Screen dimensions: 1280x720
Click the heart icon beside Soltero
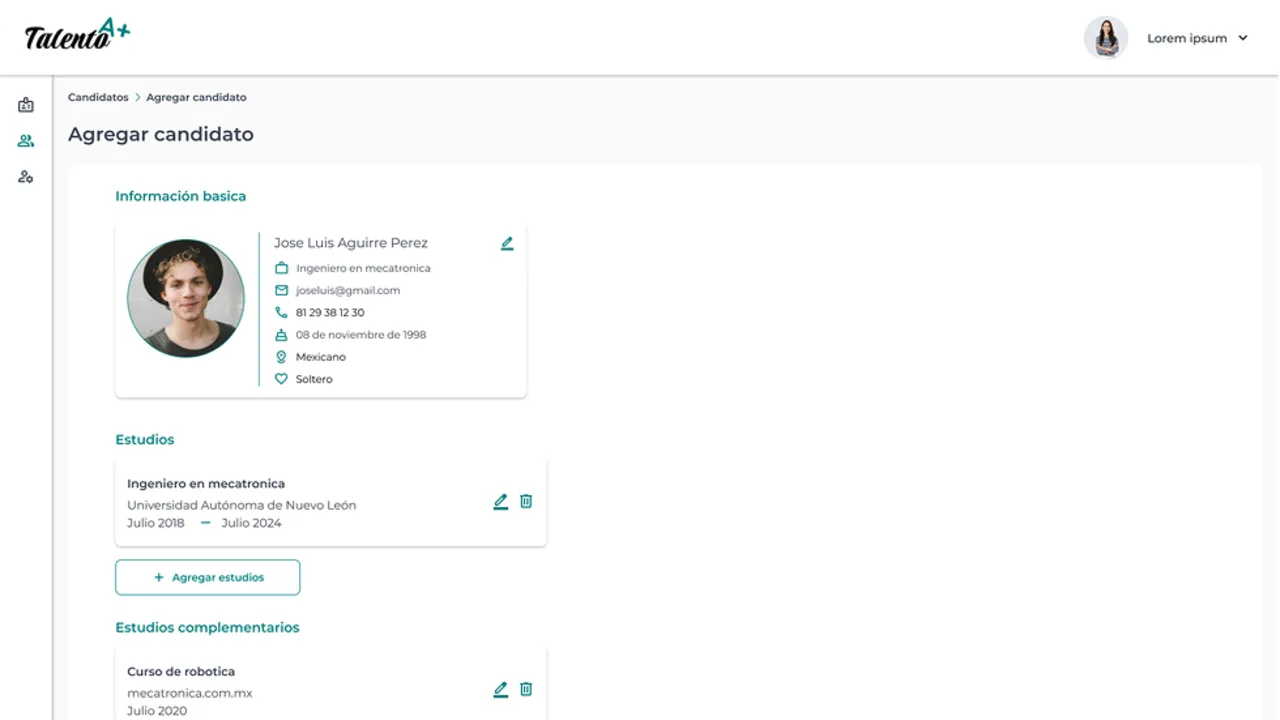pos(281,379)
